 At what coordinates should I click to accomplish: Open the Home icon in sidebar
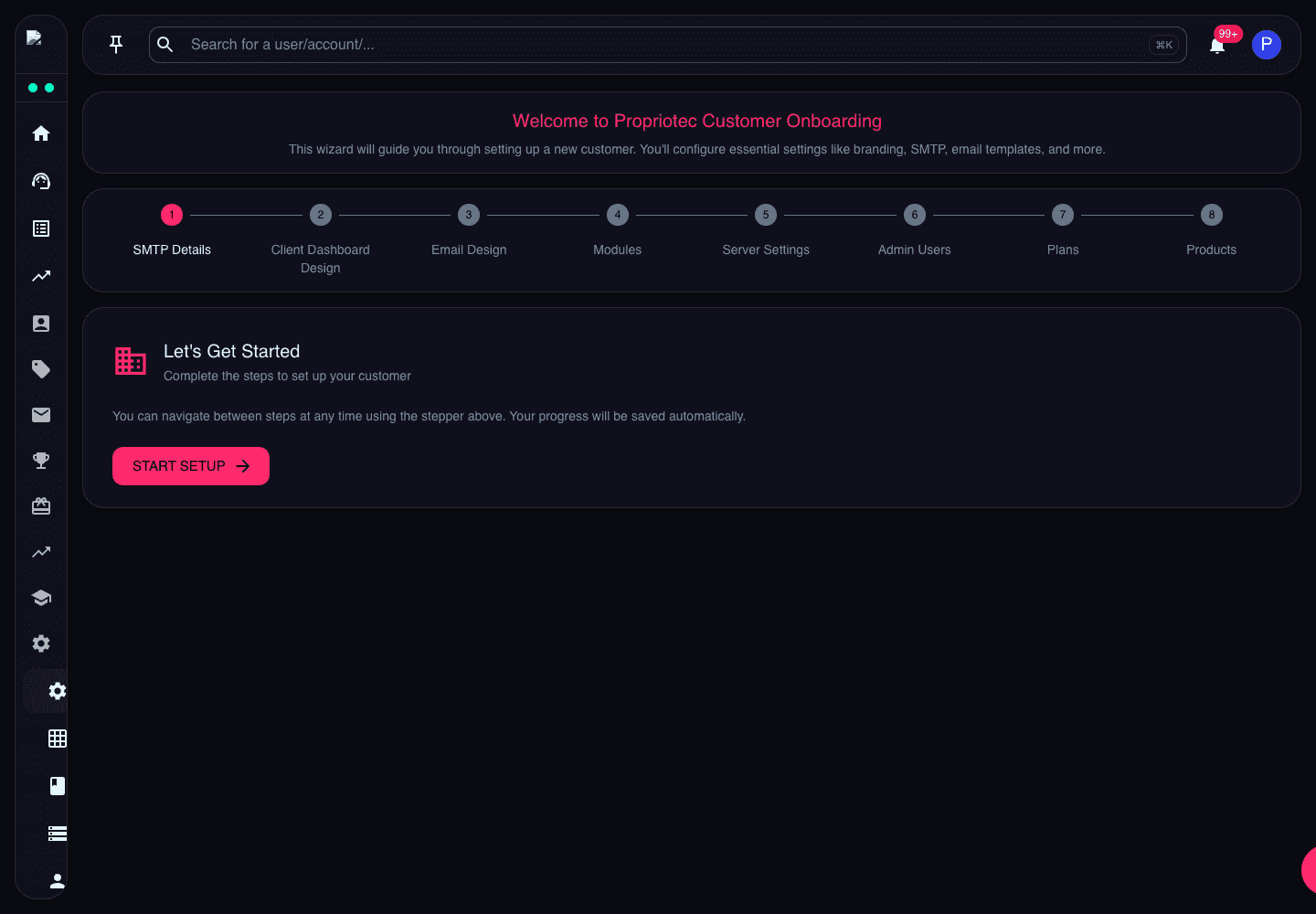coord(41,133)
